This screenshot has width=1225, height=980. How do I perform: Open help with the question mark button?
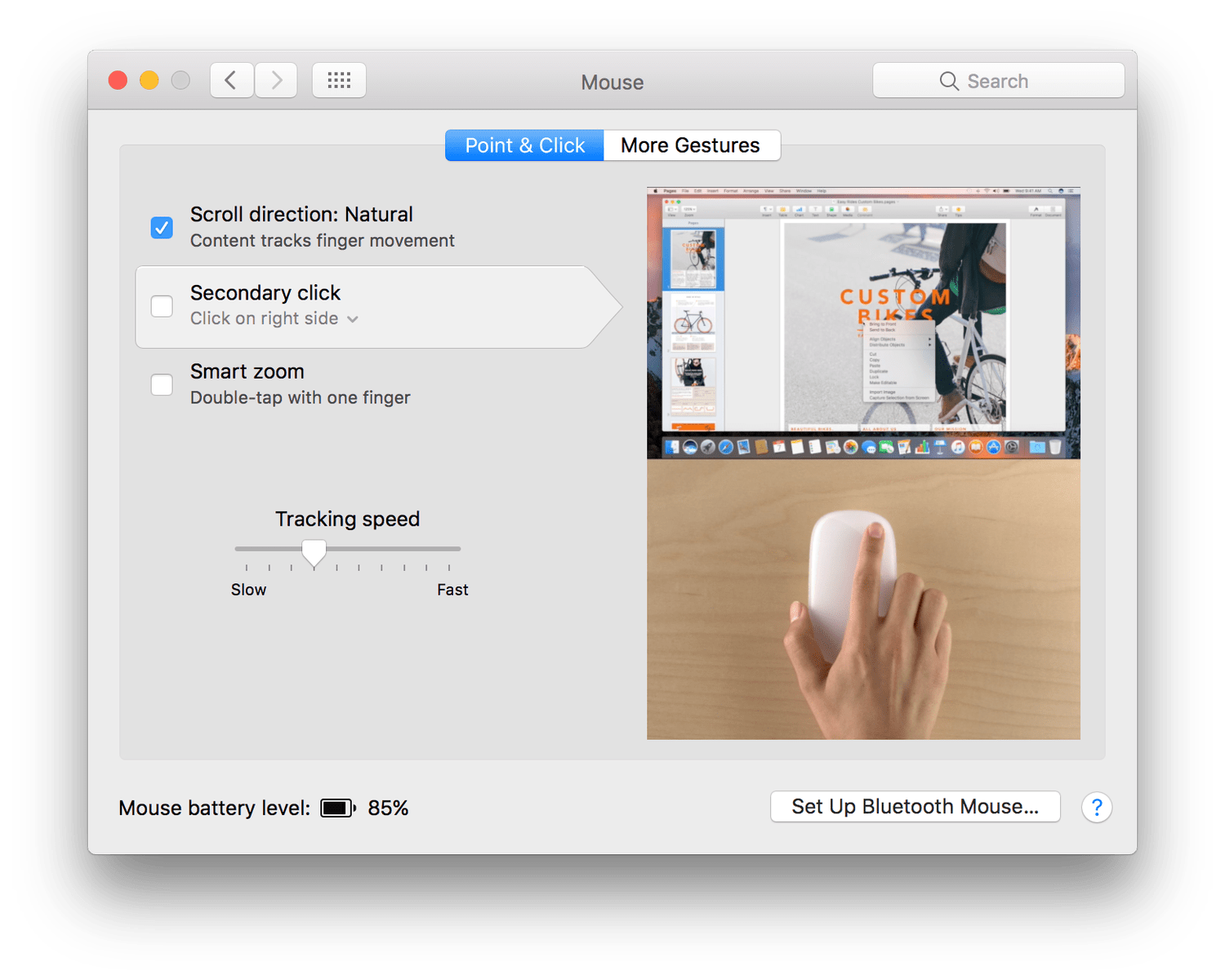[1097, 808]
